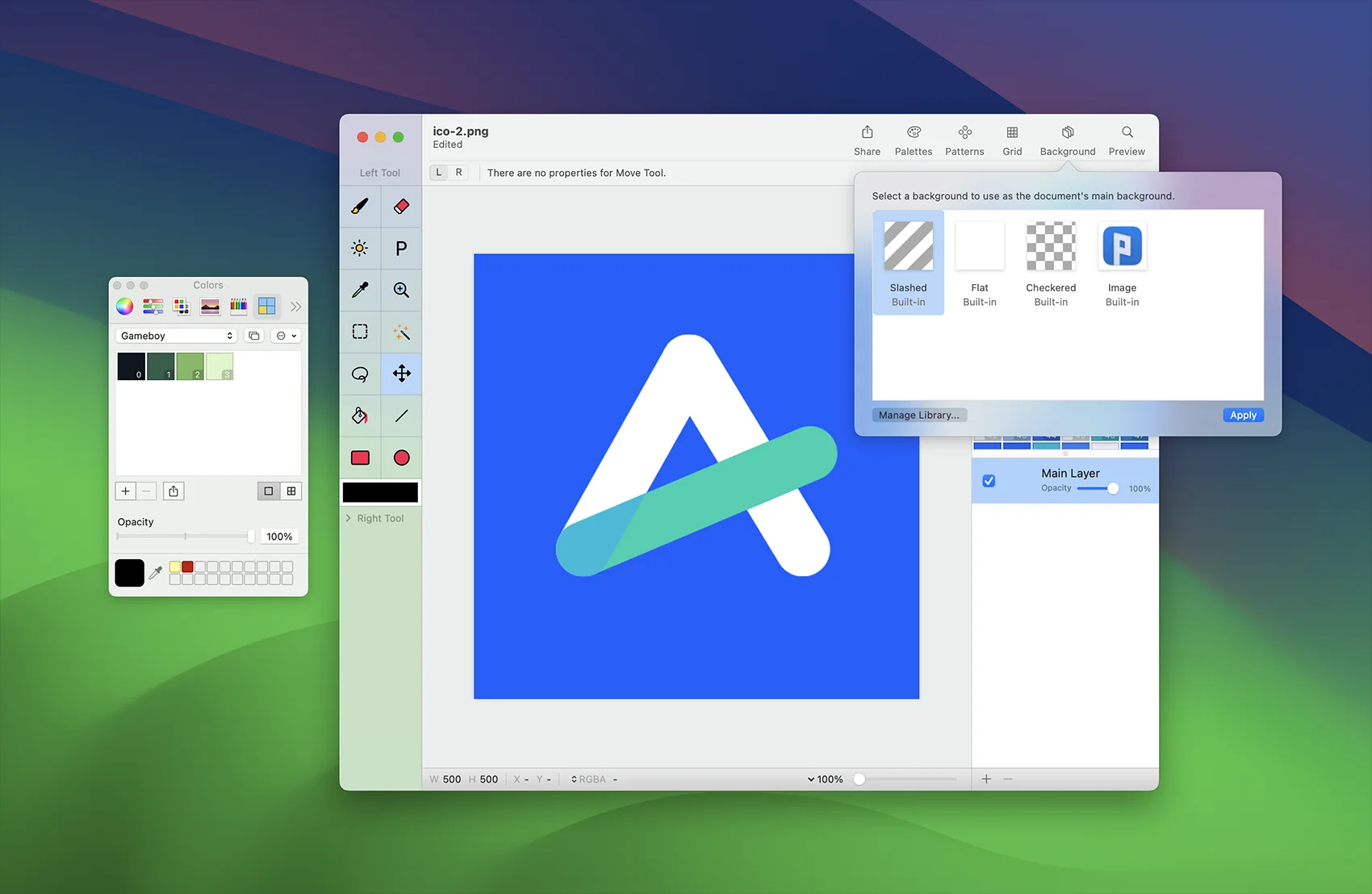
Task: Select the Brush tool
Action: (360, 207)
